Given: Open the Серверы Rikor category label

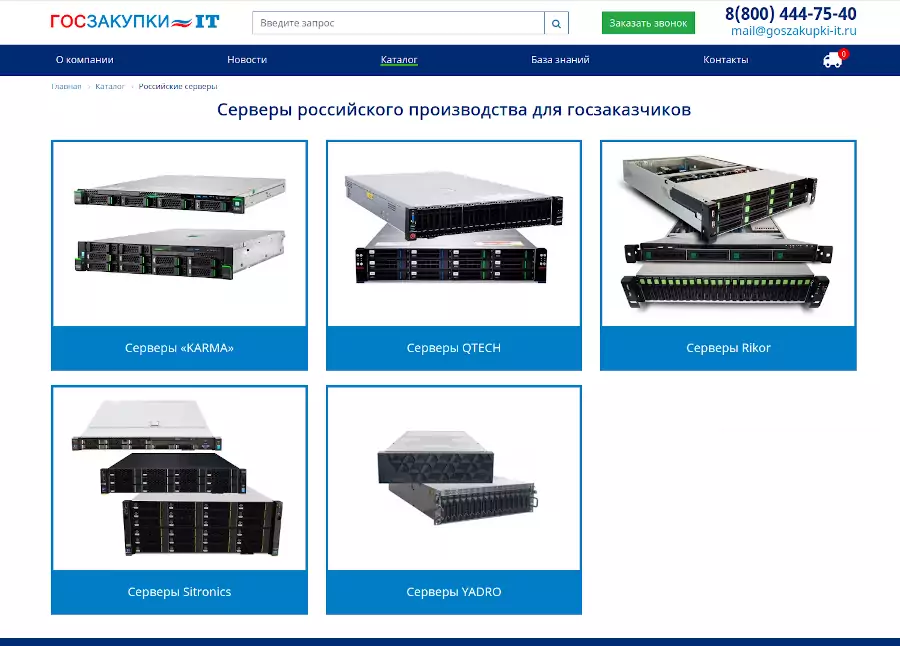Looking at the screenshot, I should 728,348.
